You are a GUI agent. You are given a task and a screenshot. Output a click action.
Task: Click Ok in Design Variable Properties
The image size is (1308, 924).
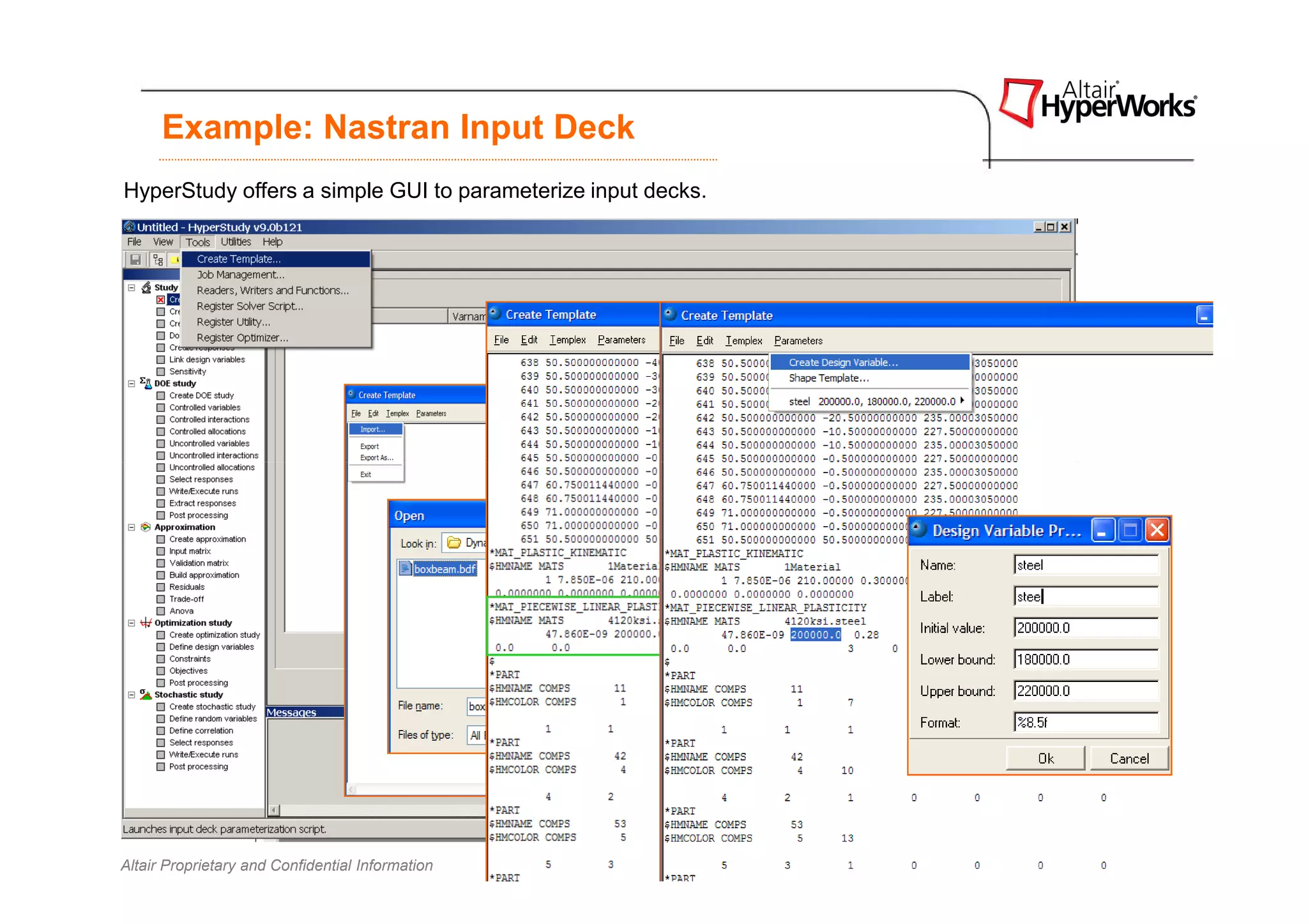[1046, 758]
